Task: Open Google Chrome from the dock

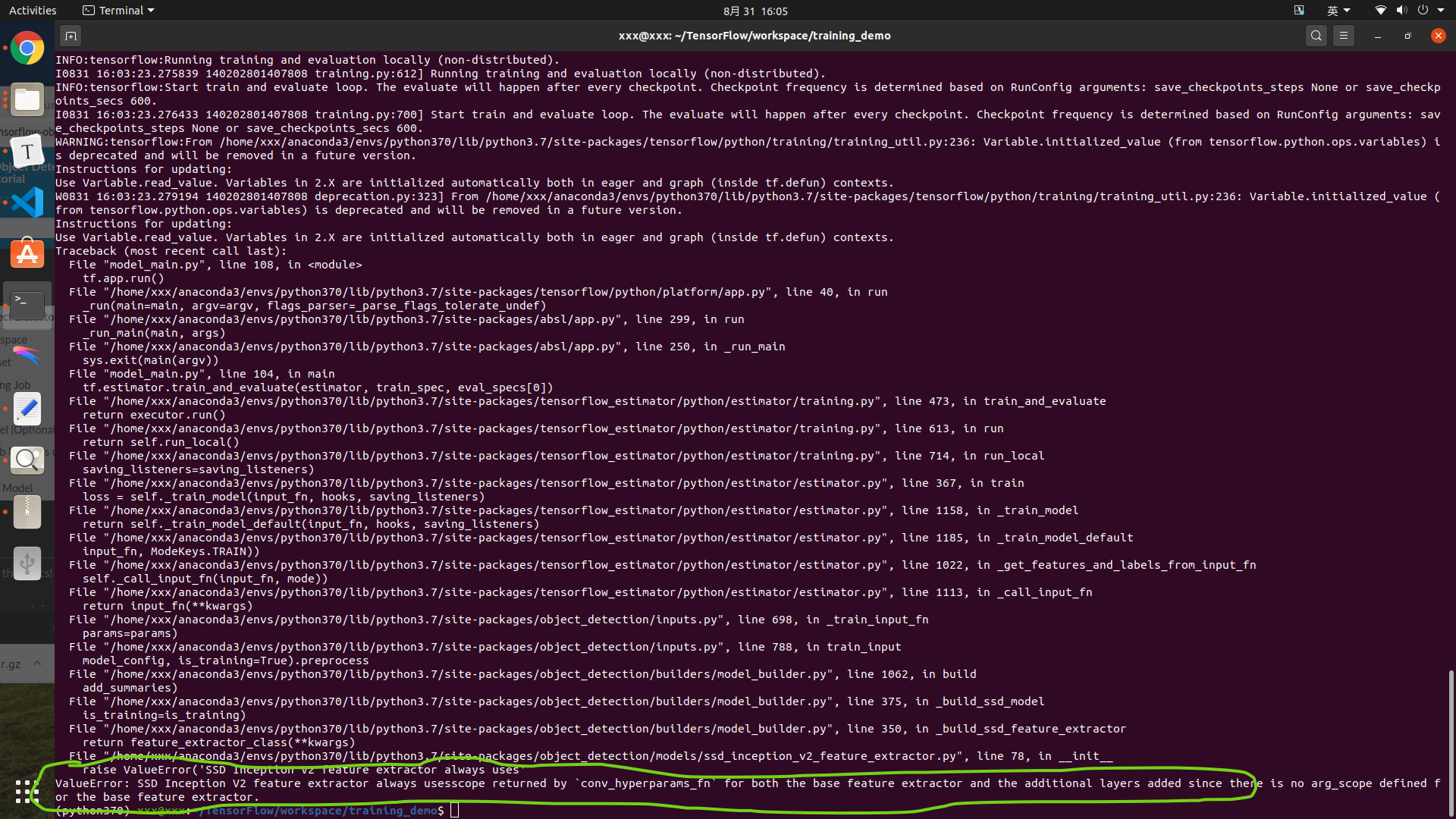Action: [27, 49]
